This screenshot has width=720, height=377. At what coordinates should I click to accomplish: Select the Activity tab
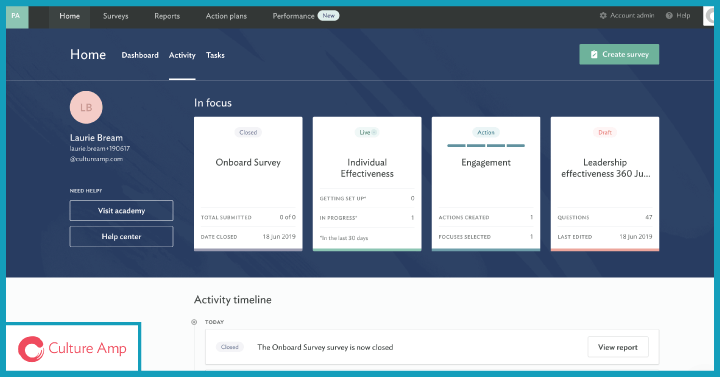click(182, 55)
